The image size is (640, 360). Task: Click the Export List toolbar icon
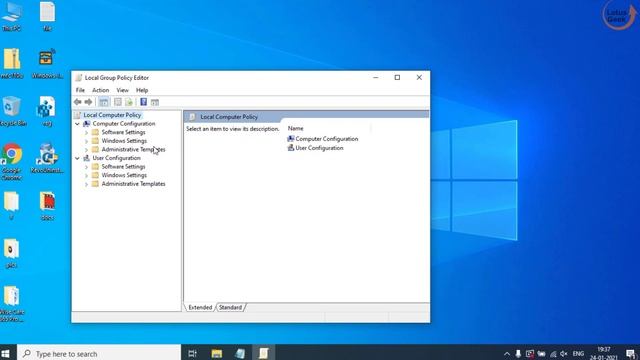tap(129, 102)
